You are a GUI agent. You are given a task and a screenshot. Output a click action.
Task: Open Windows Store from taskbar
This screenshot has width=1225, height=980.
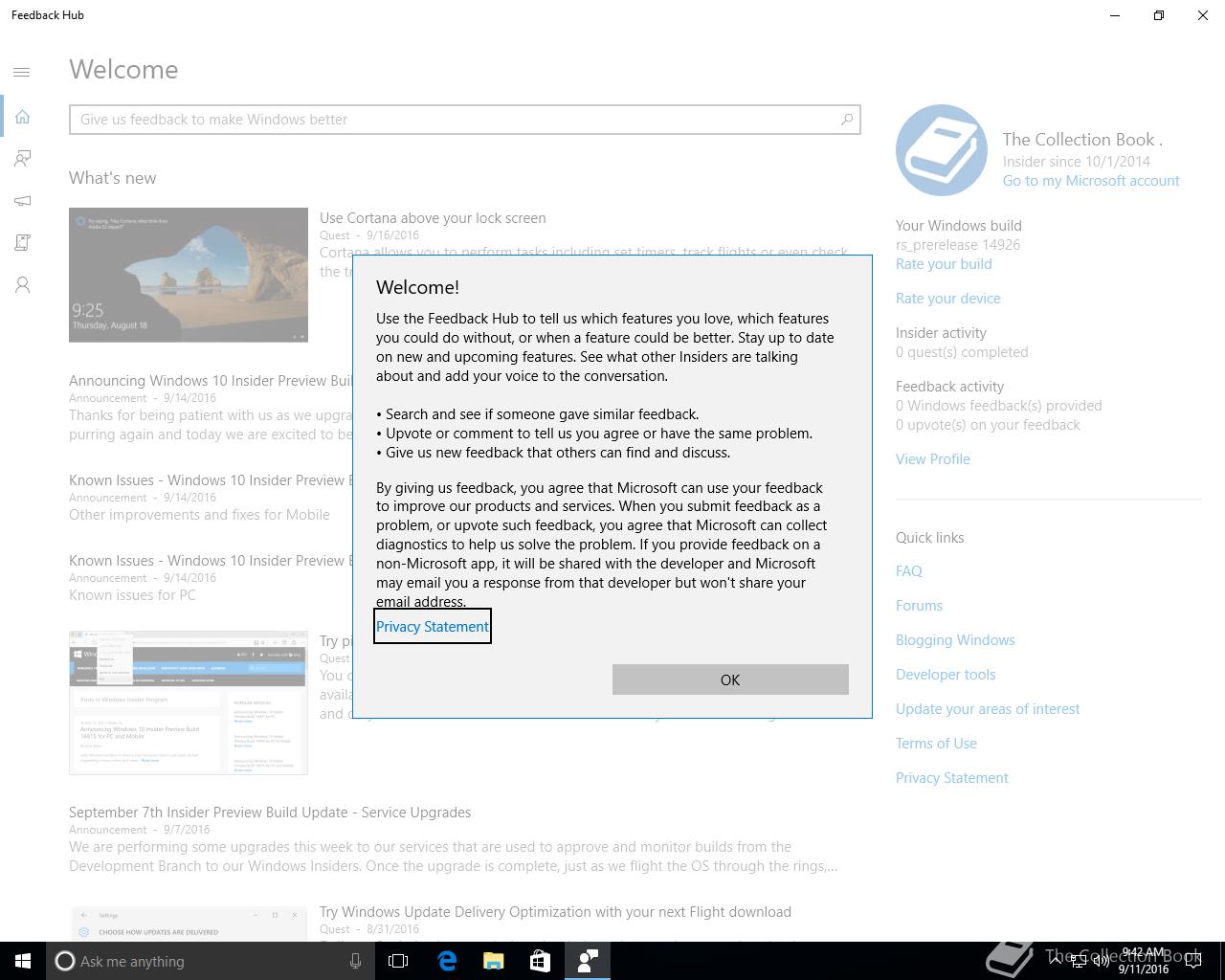[x=540, y=961]
